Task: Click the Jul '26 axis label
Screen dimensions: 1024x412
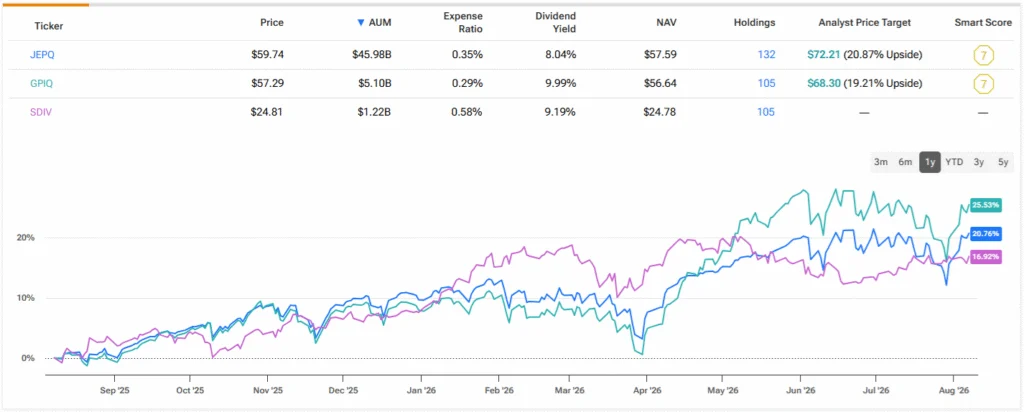Action: [875, 391]
